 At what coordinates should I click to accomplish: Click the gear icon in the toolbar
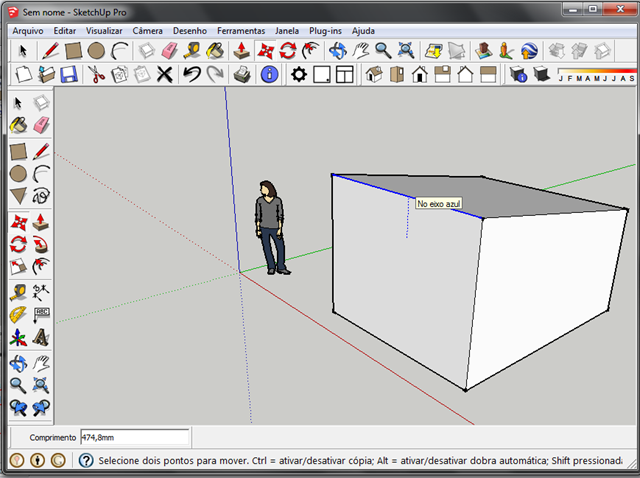299,75
